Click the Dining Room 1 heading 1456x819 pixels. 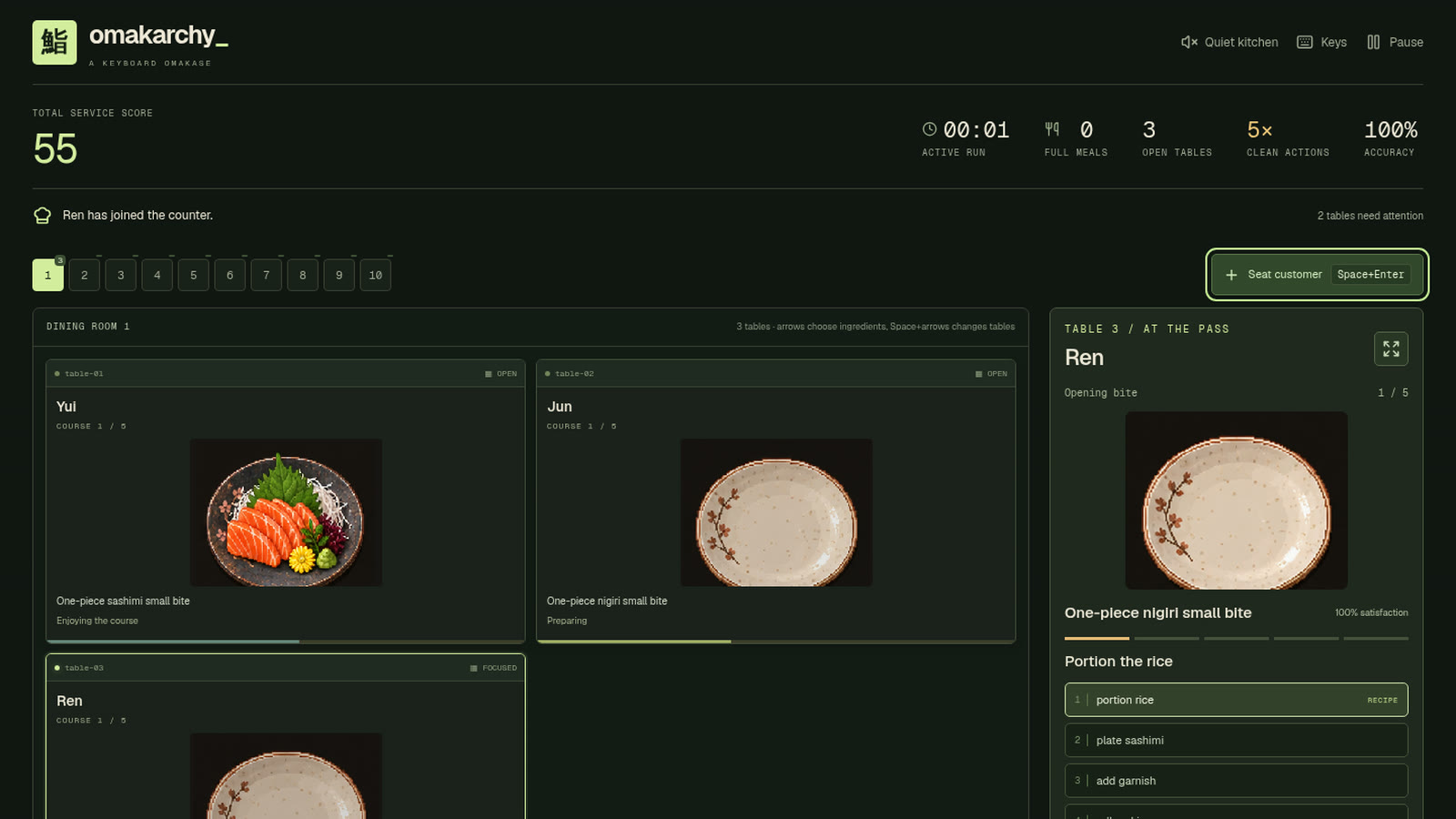pos(88,327)
